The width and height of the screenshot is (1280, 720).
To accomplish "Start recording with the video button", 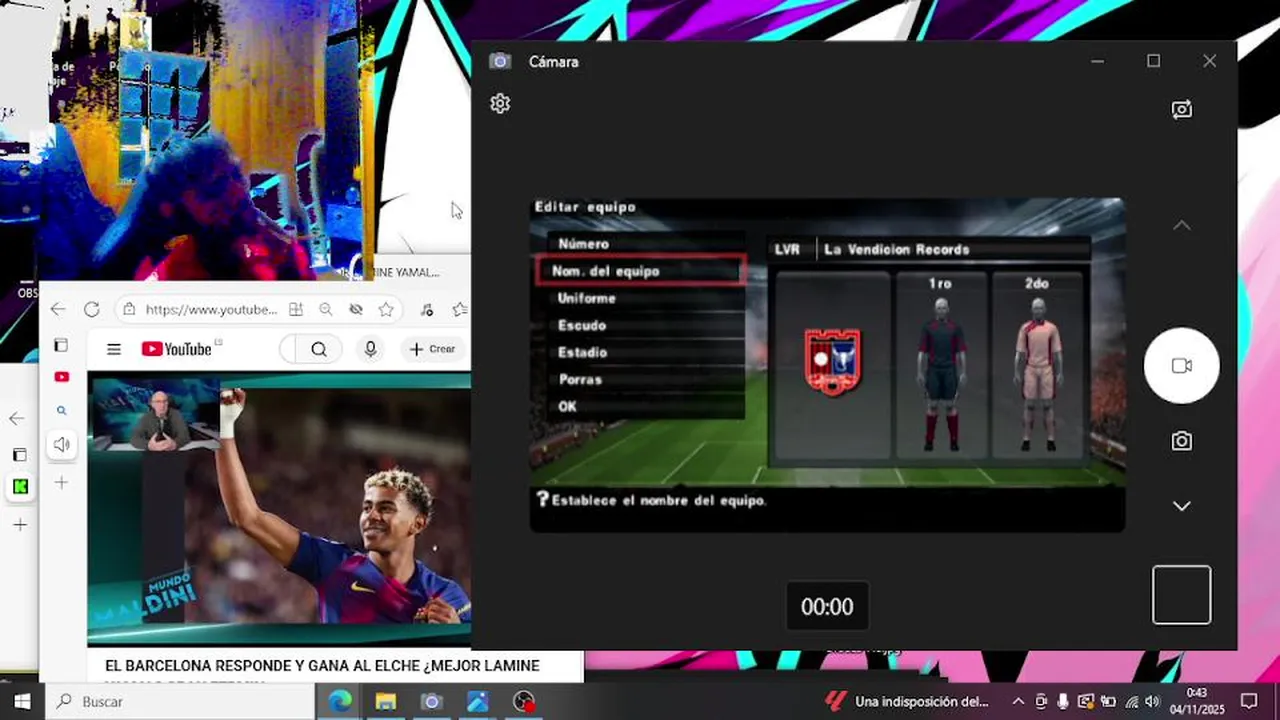I will 1181,366.
